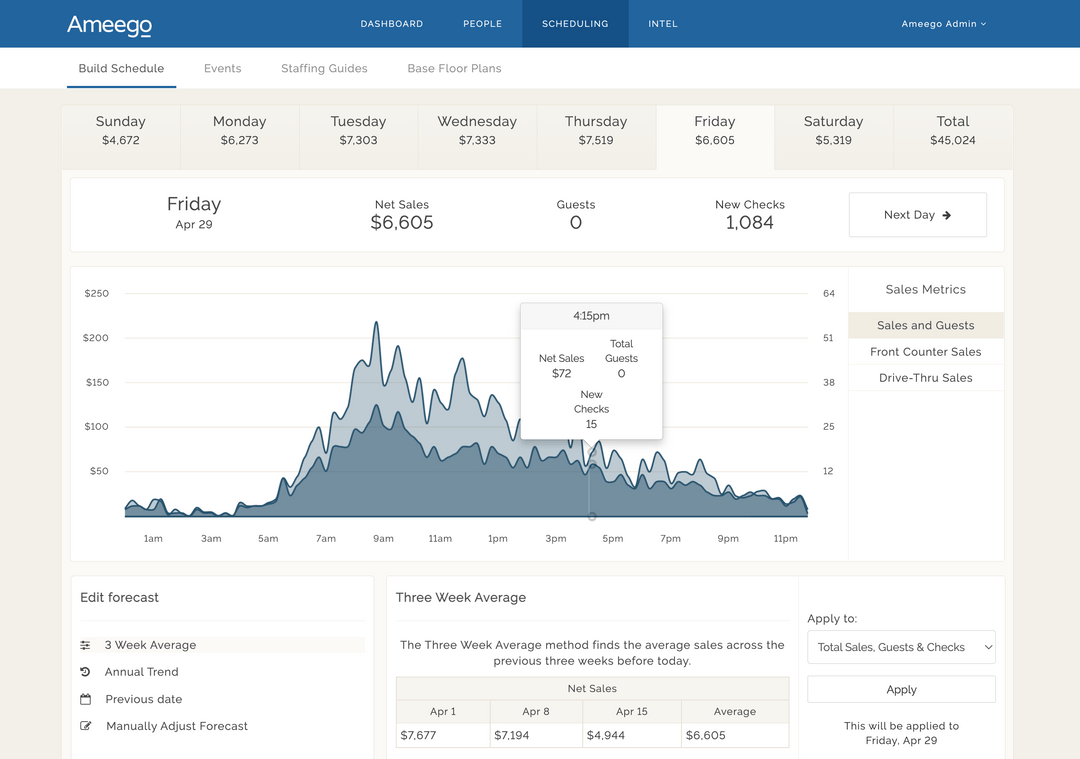Screen dimensions: 1080x759
Task: Choose the Annual Trend forecast method
Action: coord(141,672)
